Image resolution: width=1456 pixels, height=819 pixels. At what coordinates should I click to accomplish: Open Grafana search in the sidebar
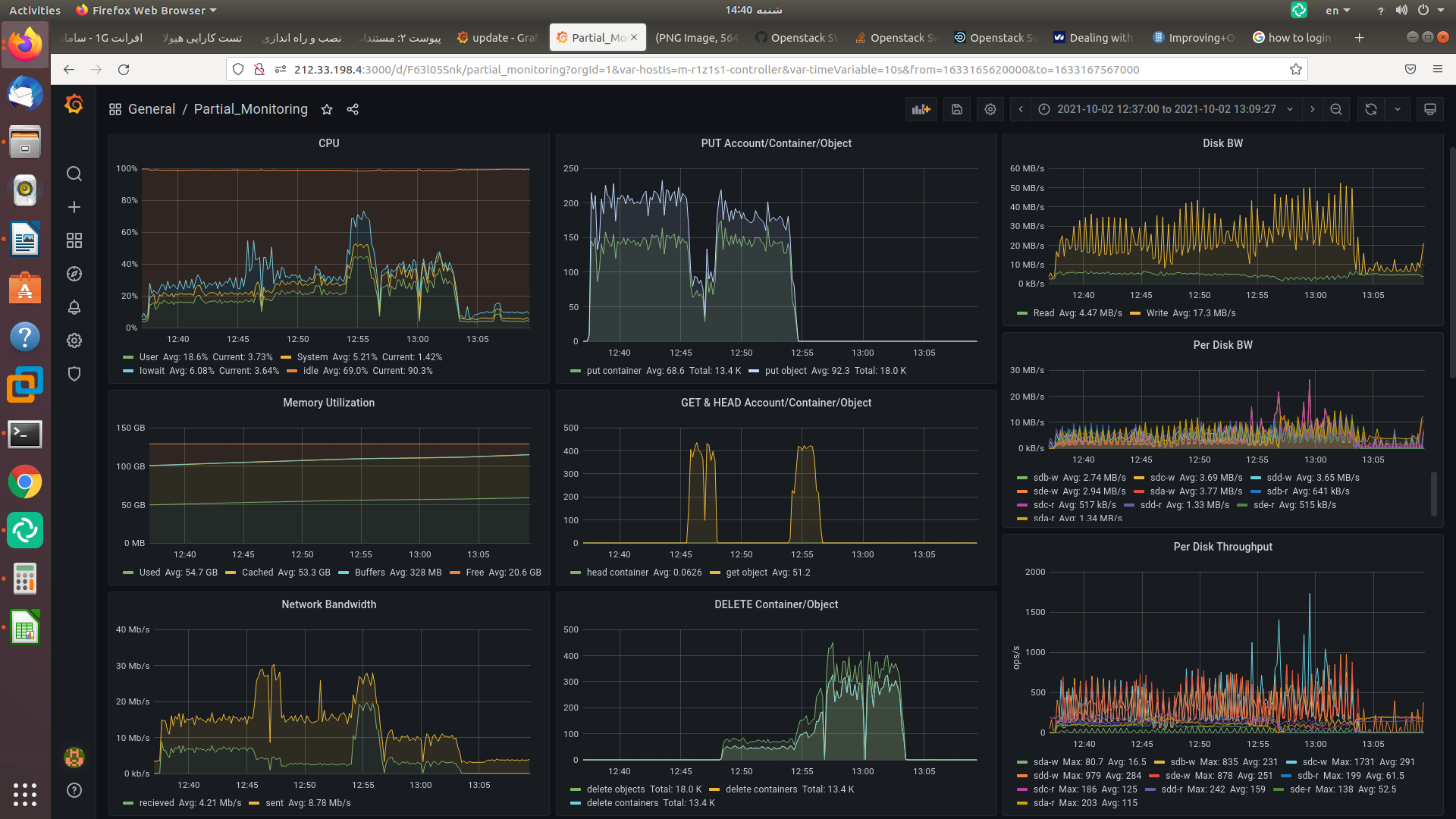[x=74, y=174]
